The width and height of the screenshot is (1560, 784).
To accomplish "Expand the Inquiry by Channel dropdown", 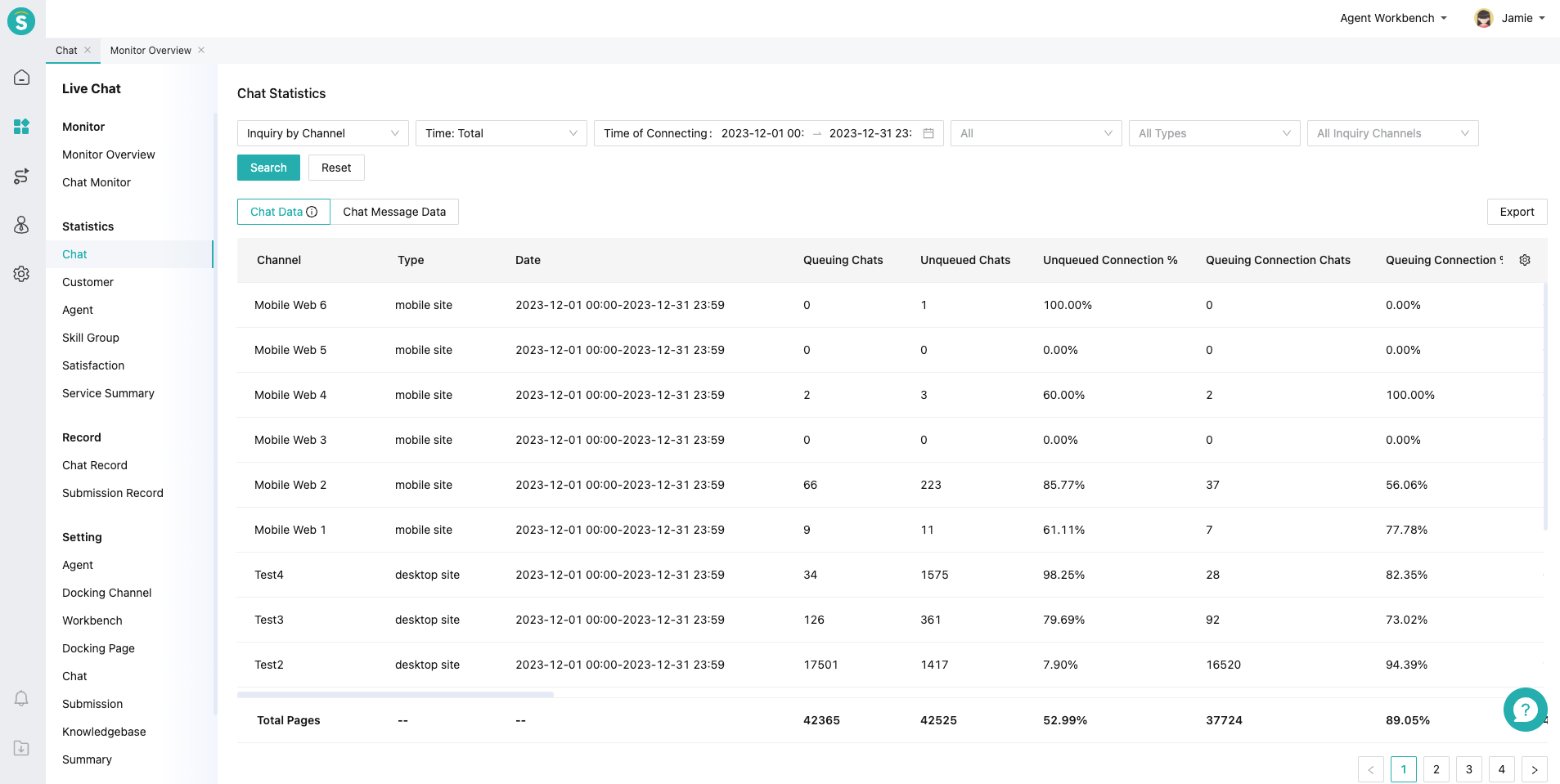I will [323, 133].
